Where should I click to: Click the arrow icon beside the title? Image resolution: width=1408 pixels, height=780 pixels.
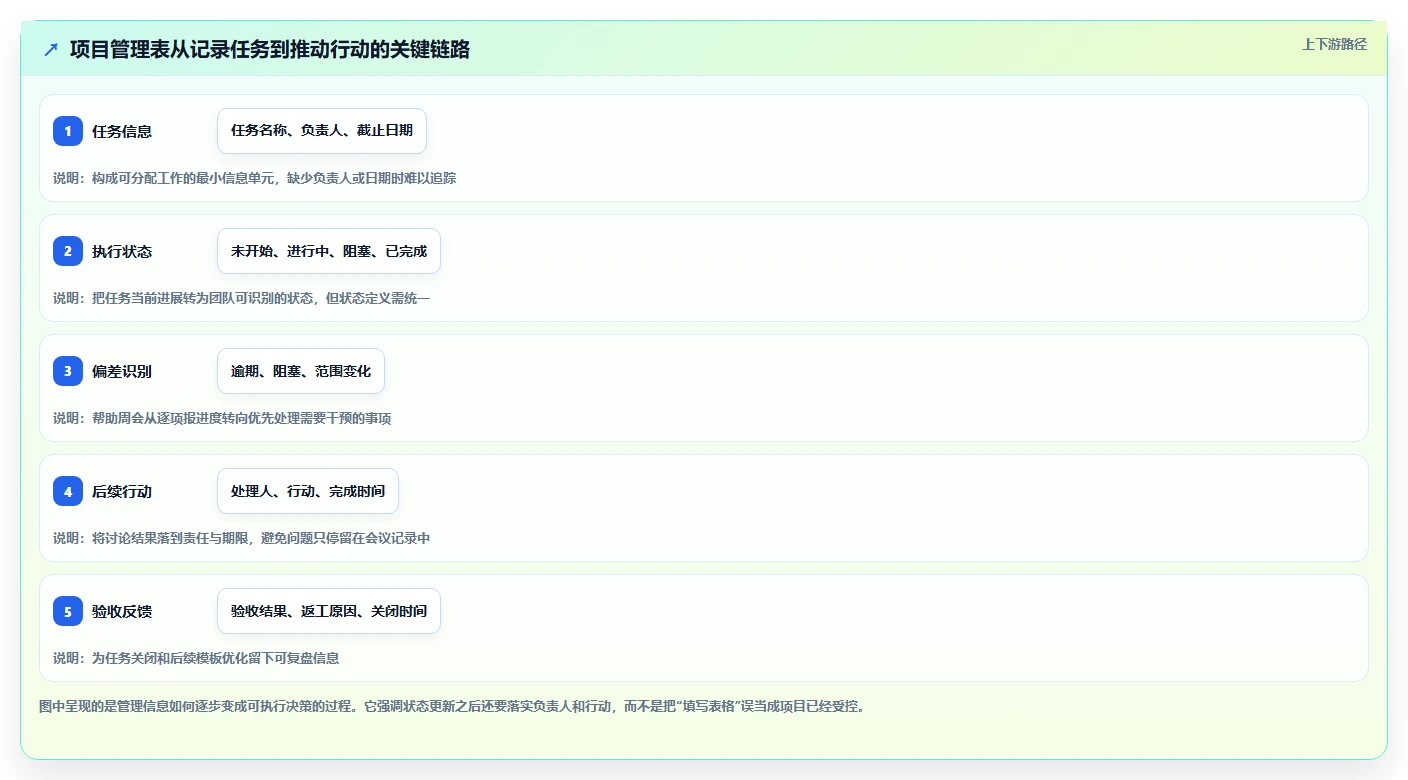tap(51, 49)
